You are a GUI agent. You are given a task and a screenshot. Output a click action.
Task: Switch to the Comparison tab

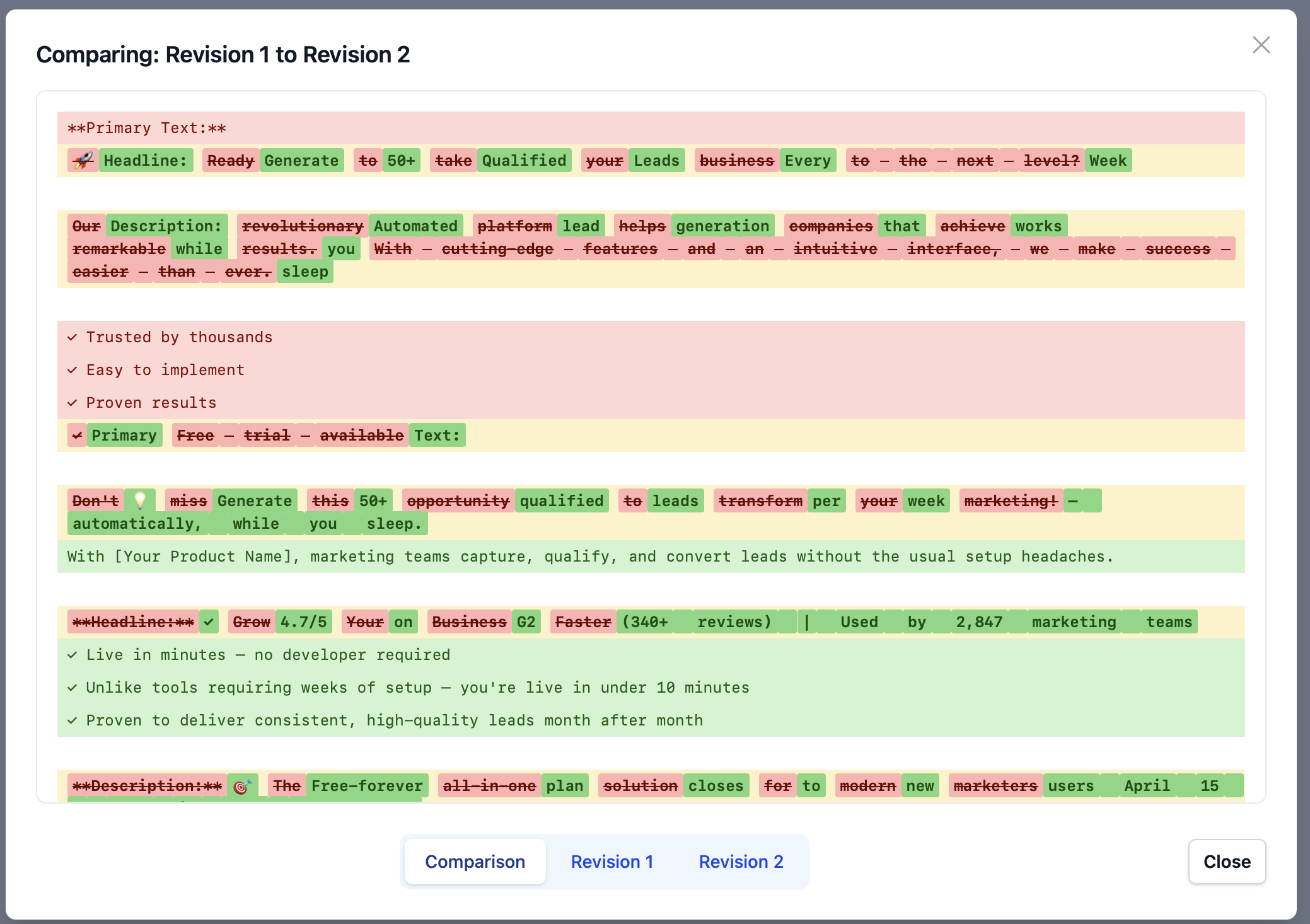pyautogui.click(x=475, y=862)
